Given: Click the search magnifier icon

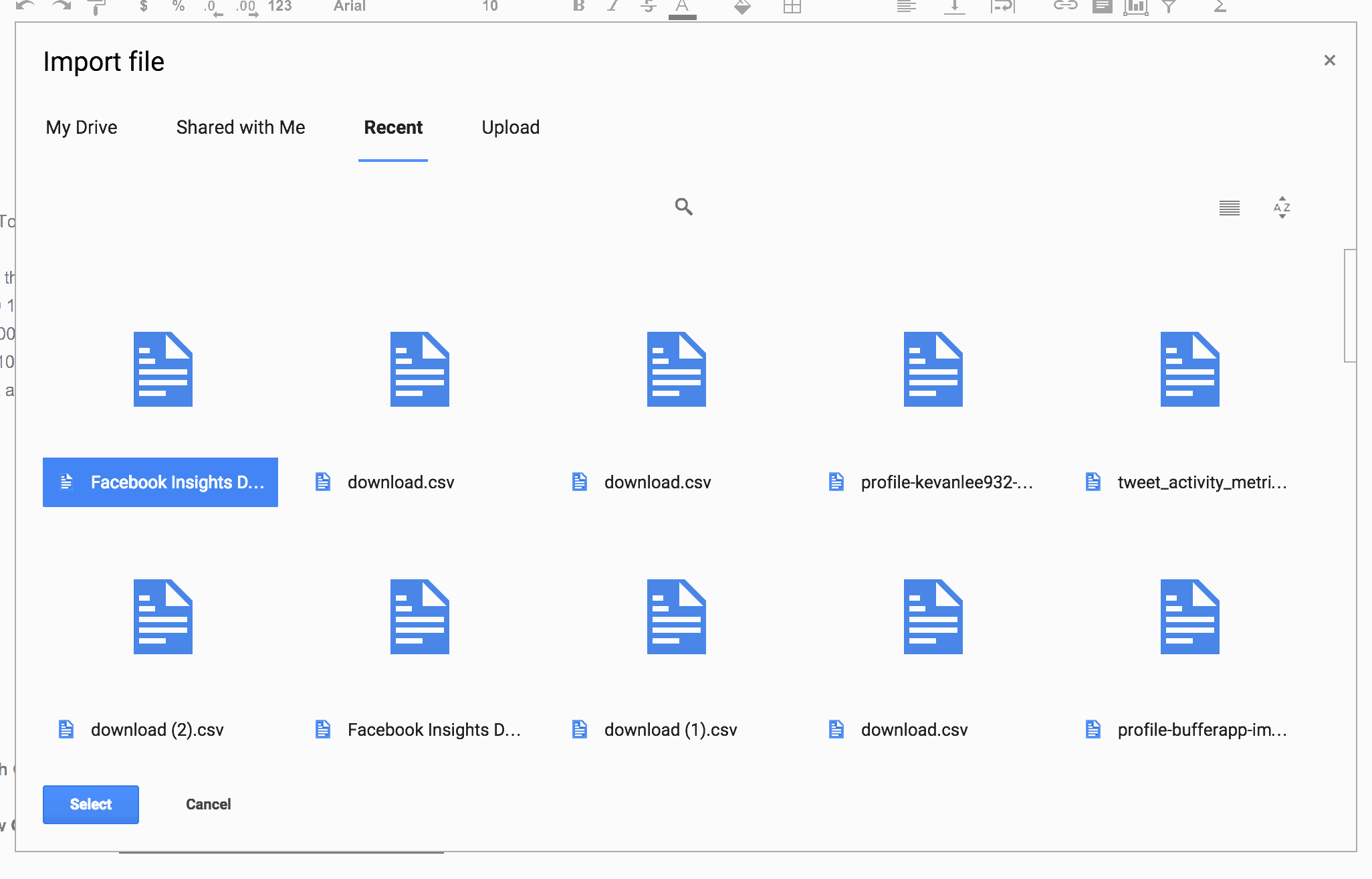Looking at the screenshot, I should pyautogui.click(x=683, y=207).
